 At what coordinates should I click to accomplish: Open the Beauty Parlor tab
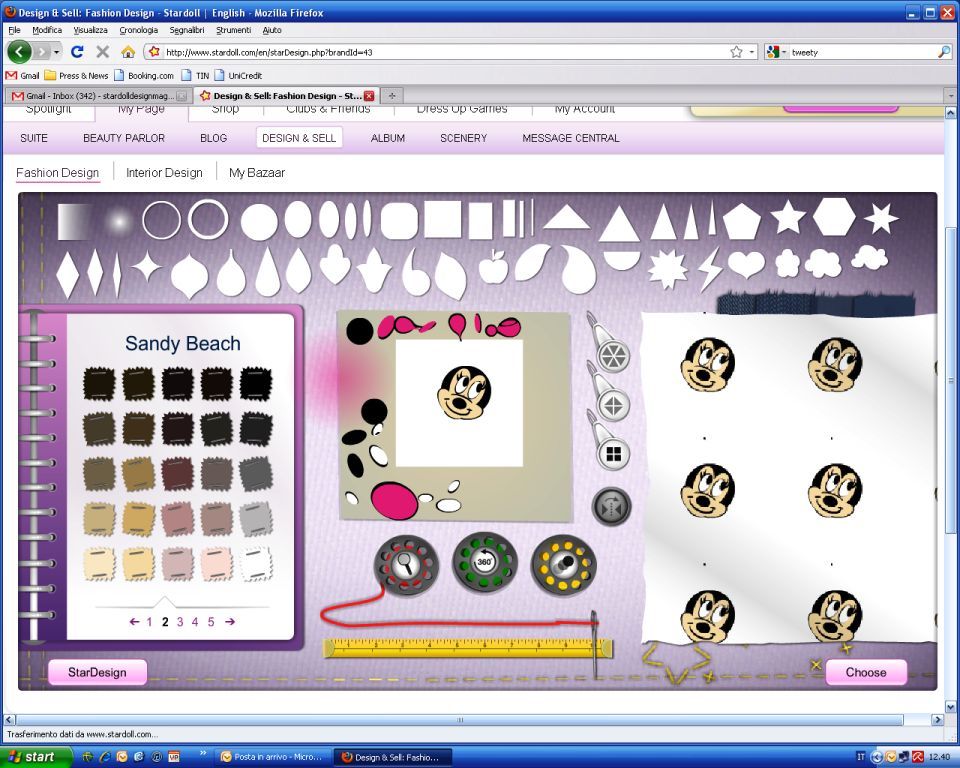(x=124, y=138)
